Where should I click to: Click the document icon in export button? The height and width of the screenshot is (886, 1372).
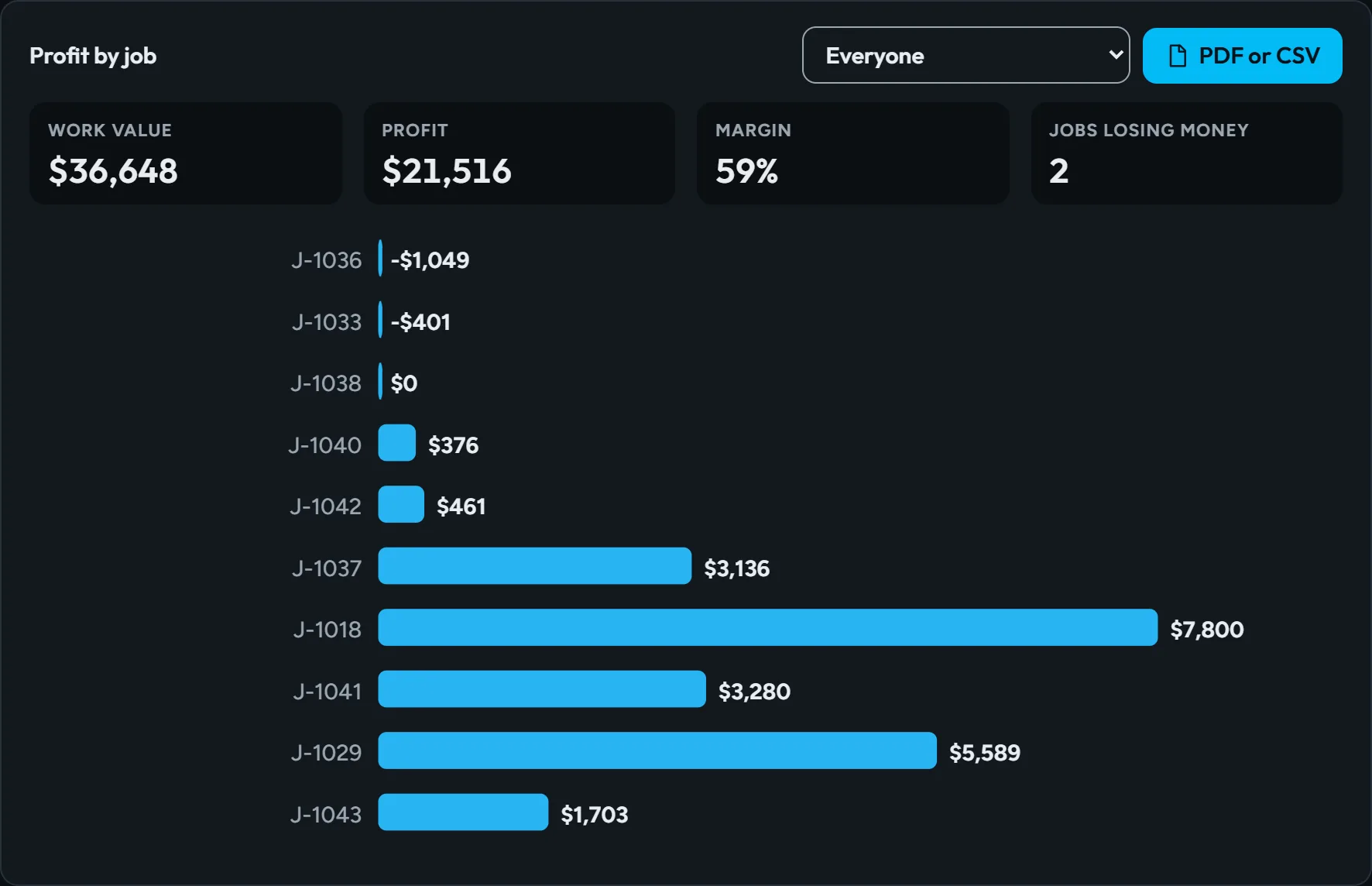click(1177, 56)
